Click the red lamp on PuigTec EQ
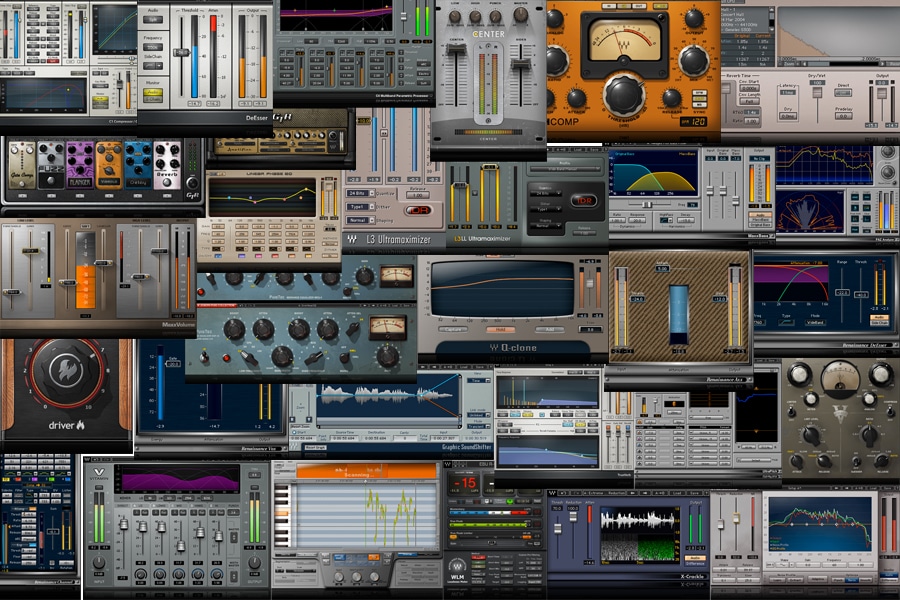The height and width of the screenshot is (600, 900). pyautogui.click(x=227, y=358)
